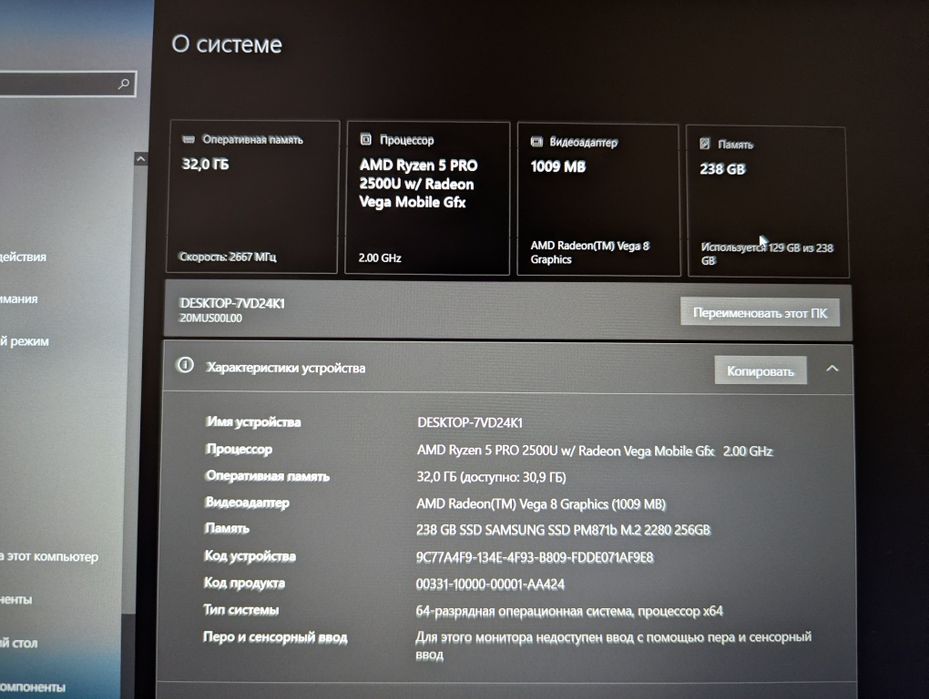
Task: Select the sidebar item ending with 'режим'
Action: point(24,341)
